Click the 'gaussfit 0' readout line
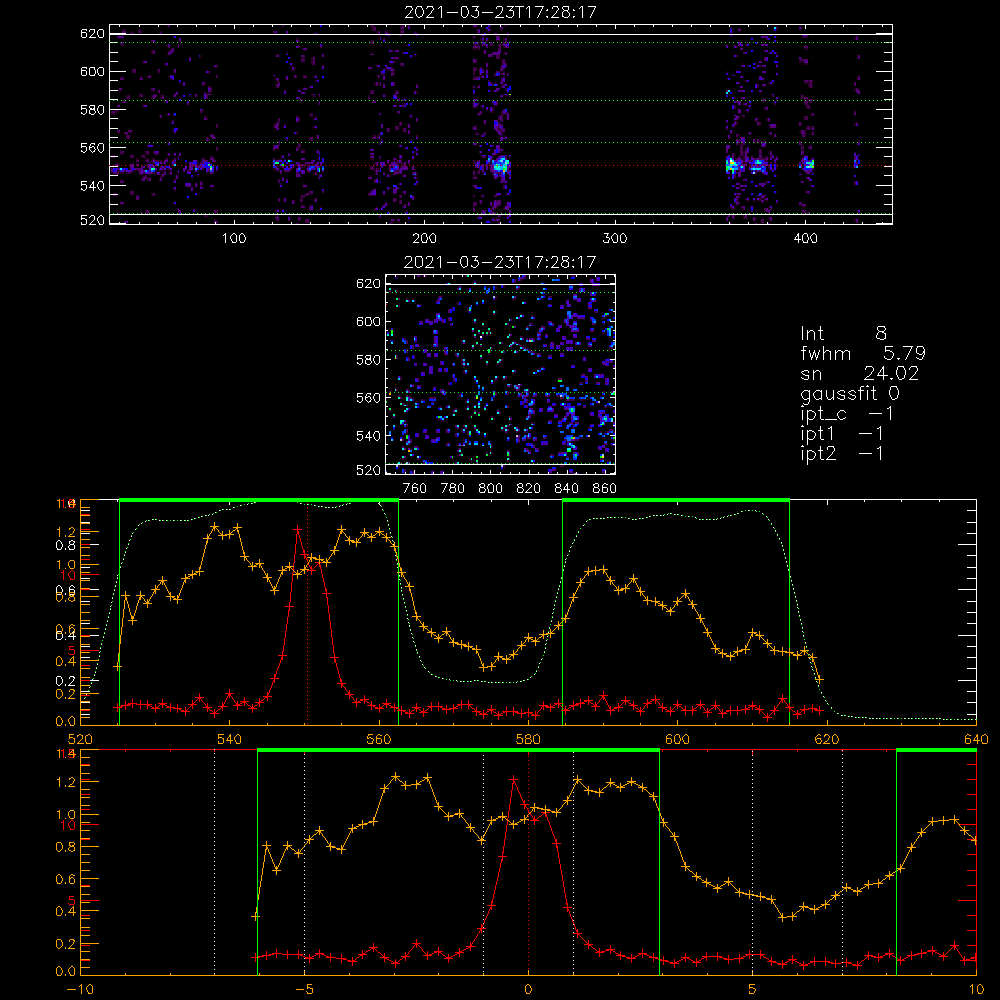Viewport: 1000px width, 1000px height. coord(849,393)
